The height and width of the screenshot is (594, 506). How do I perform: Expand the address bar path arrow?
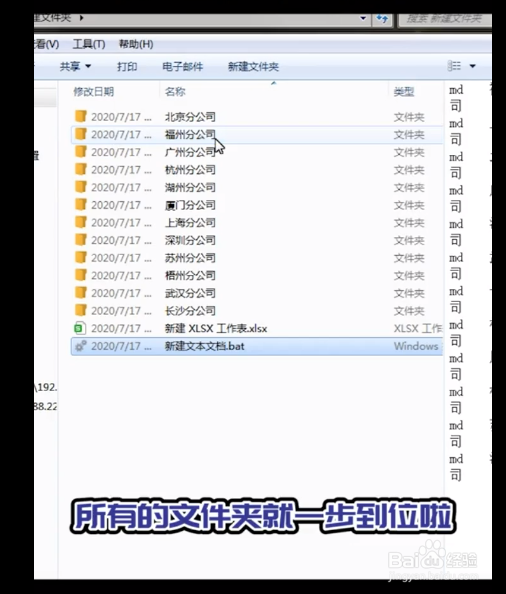tap(81, 17)
